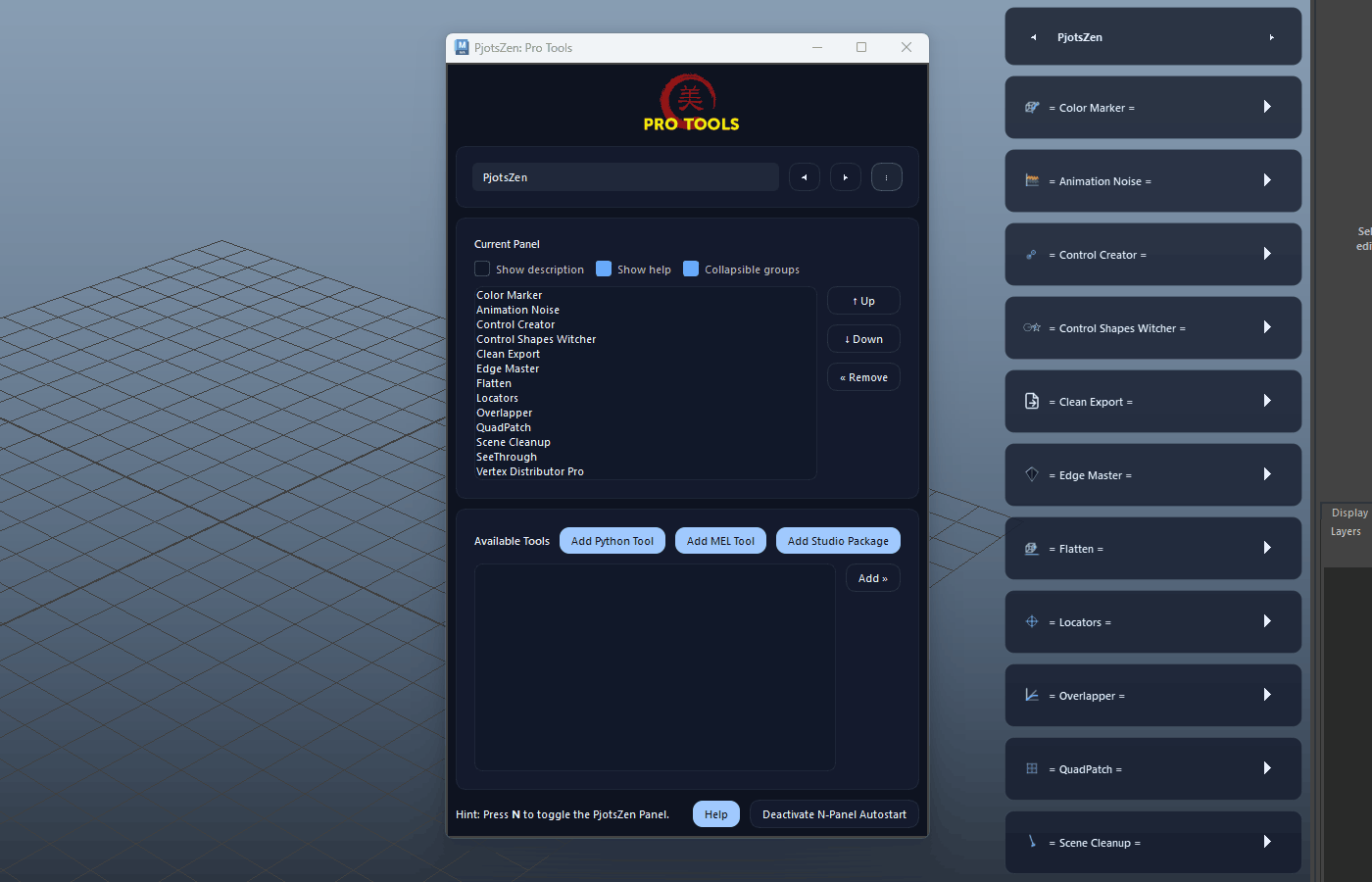This screenshot has width=1372, height=882.
Task: Expand the QuadPatch group arrow
Action: tap(1267, 768)
